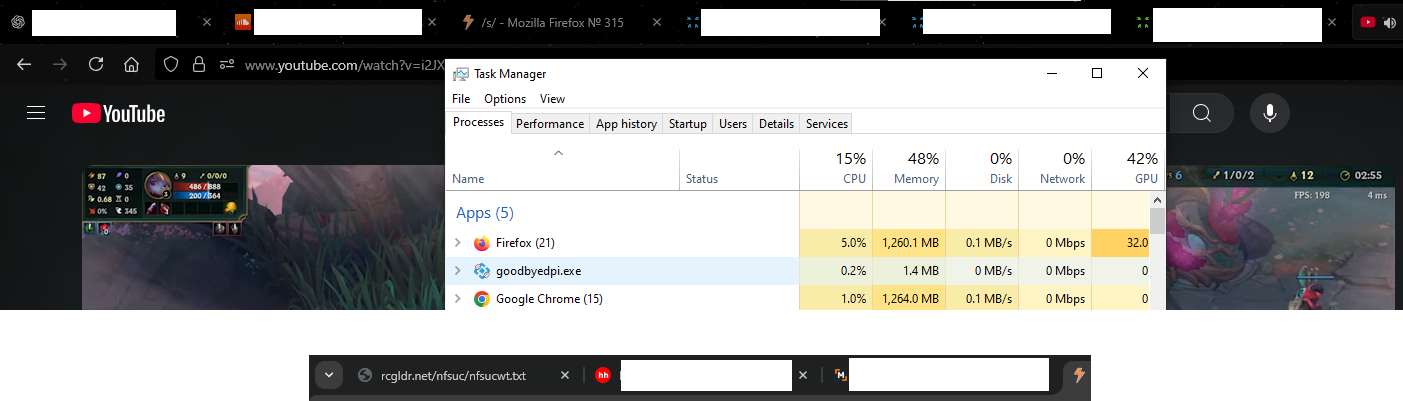This screenshot has height=401, width=1403.
Task: Start YouTube voice search with microphone
Action: (1270, 113)
